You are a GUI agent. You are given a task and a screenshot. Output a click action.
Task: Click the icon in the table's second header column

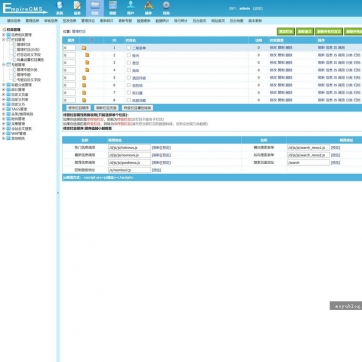click(92, 40)
